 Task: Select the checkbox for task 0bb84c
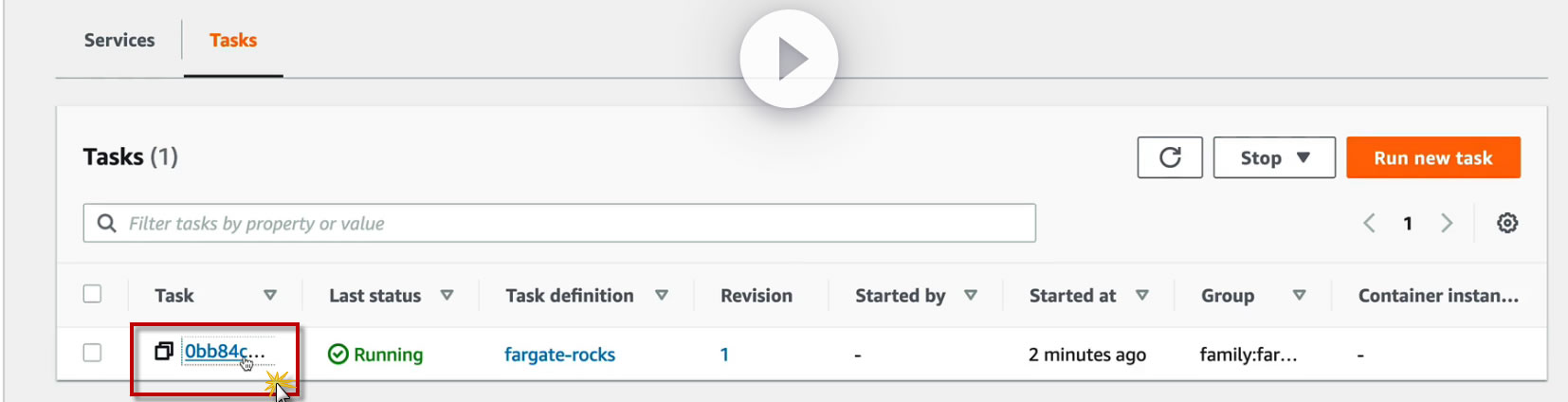[92, 353]
